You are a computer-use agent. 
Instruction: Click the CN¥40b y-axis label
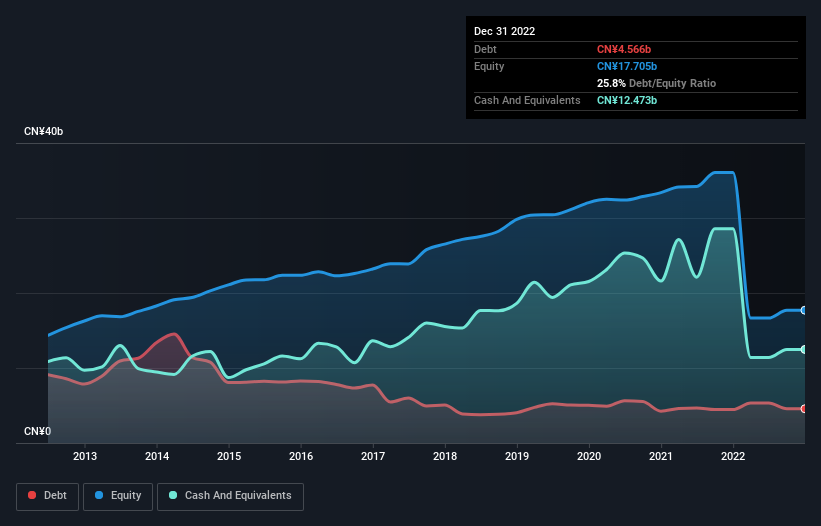click(x=43, y=131)
